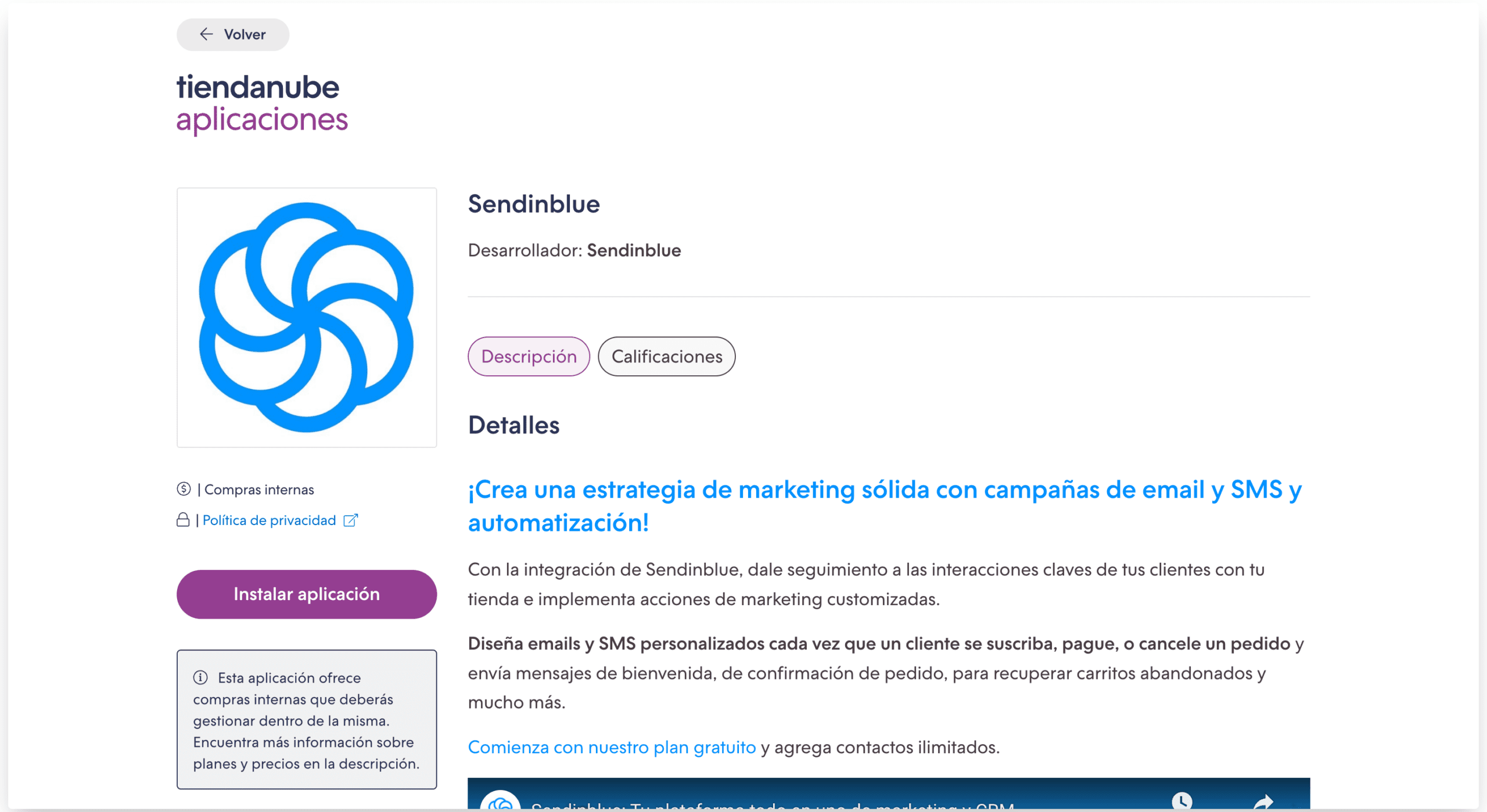Click the info icon in the compras internas notice
This screenshot has width=1487, height=812.
click(x=200, y=677)
